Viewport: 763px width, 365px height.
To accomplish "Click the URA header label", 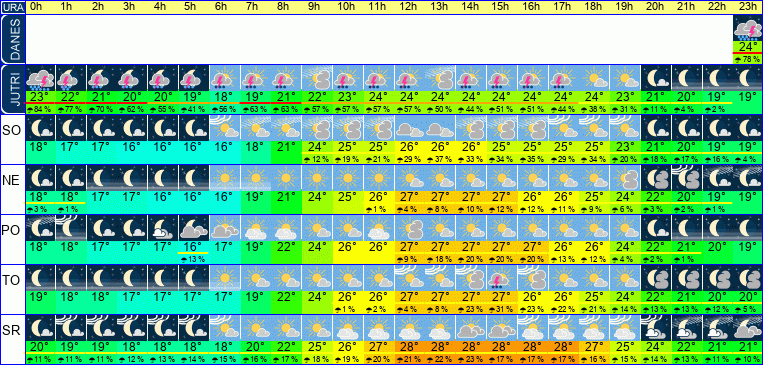I will coord(13,7).
